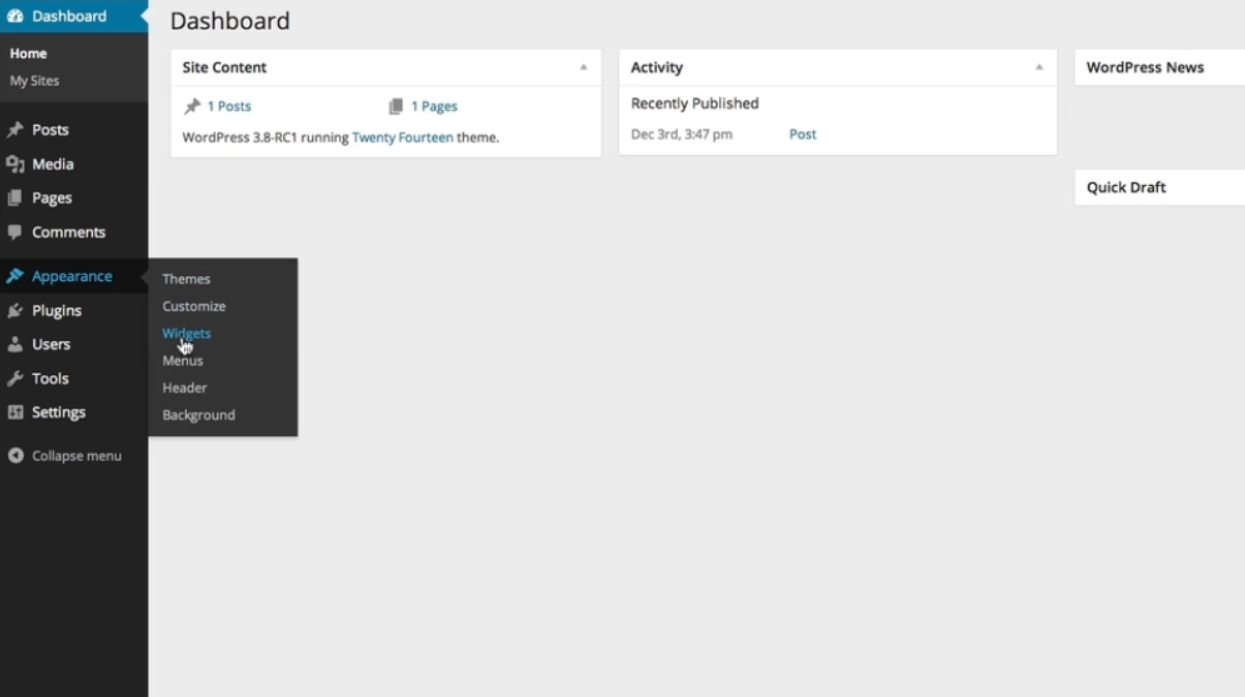This screenshot has height=697, width=1245.
Task: Click the Recently Published heading
Action: coord(695,103)
